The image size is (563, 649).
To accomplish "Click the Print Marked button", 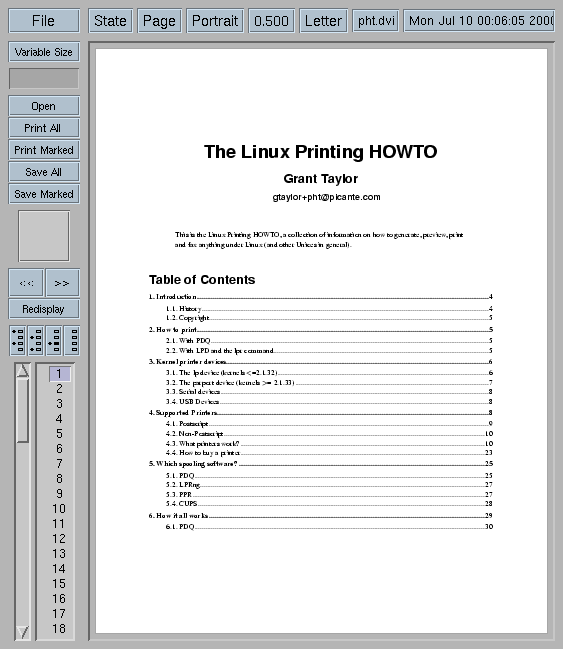I will (x=44, y=150).
